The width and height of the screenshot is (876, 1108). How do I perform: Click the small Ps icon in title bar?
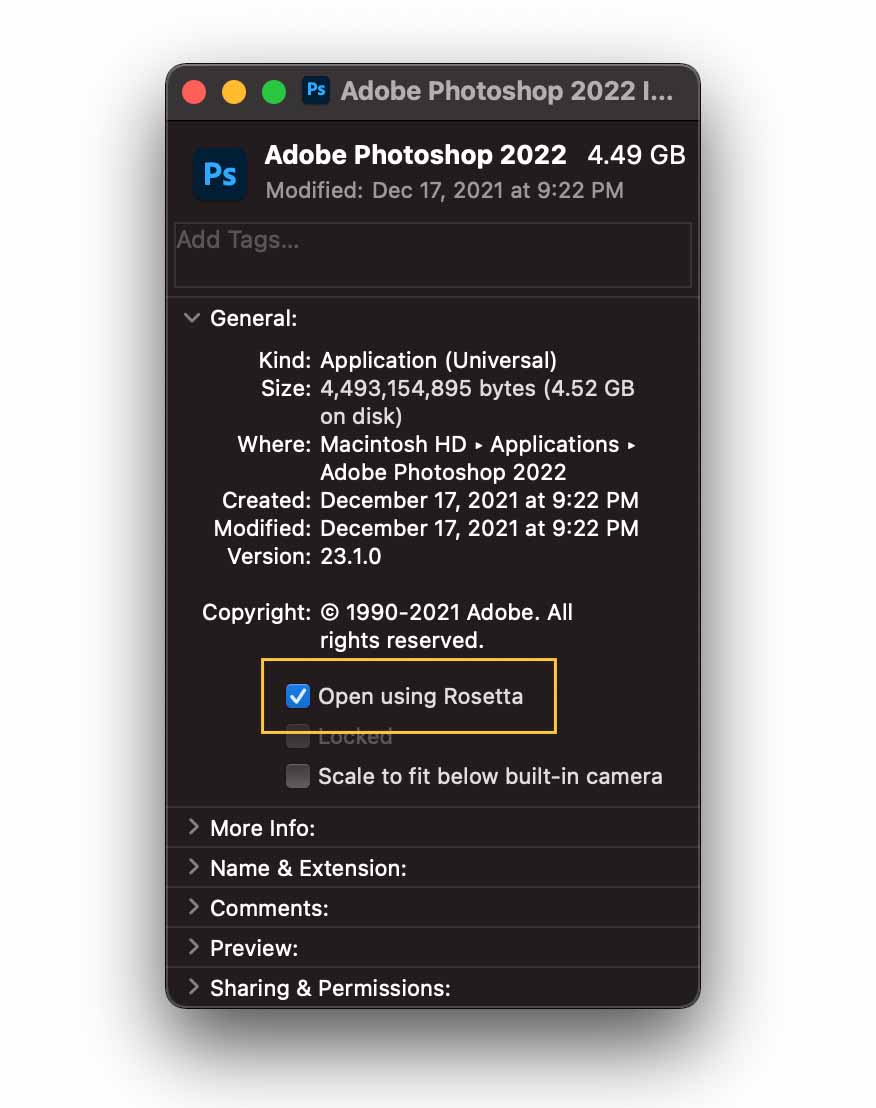click(x=316, y=90)
